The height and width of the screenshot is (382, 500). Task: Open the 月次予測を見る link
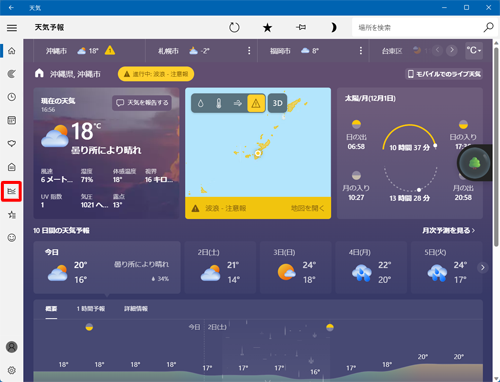coord(448,230)
